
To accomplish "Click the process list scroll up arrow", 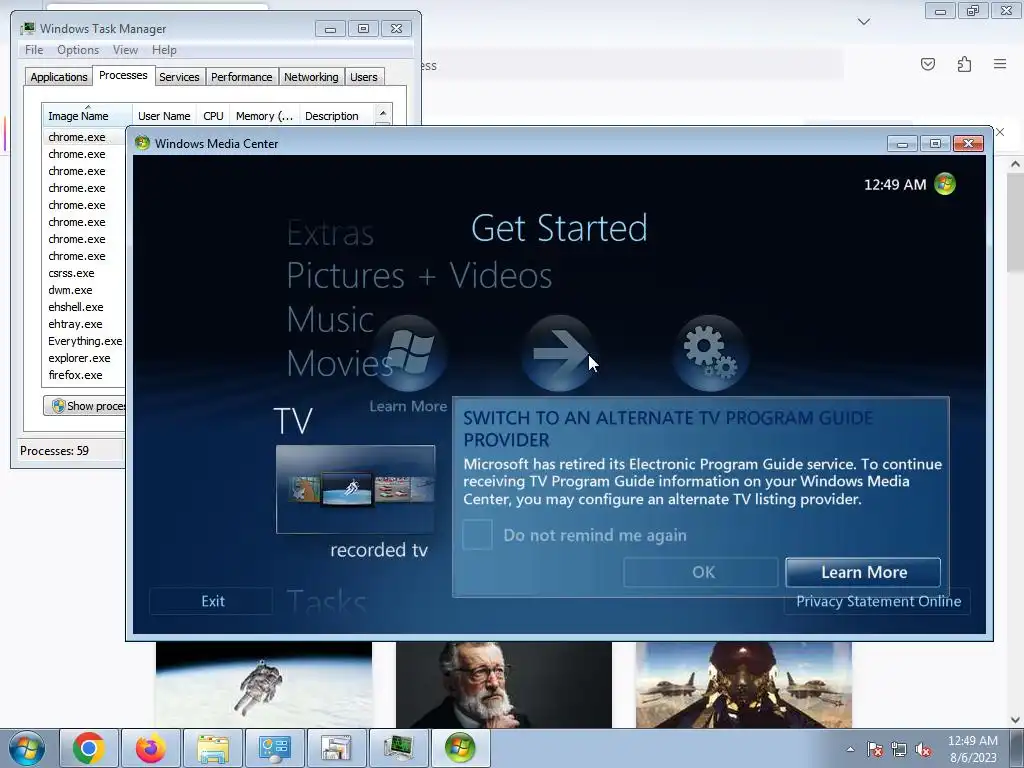I will coord(383,113).
